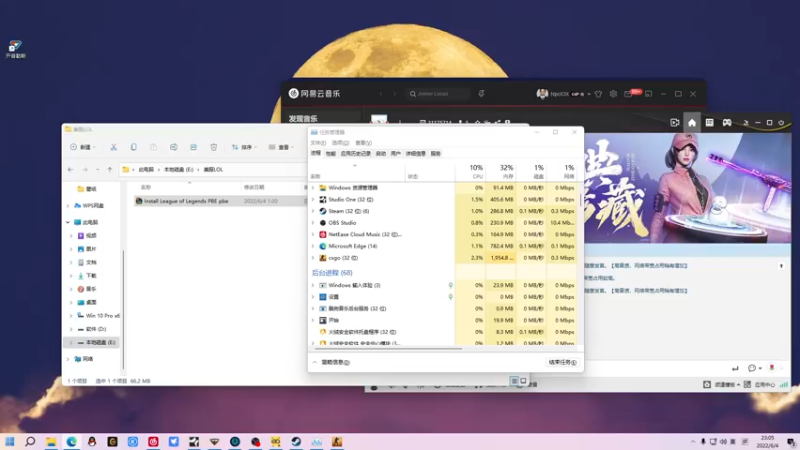Open the 排序 sort dropdown in Explorer
Viewport: 800px width, 450px height.
coord(243,147)
